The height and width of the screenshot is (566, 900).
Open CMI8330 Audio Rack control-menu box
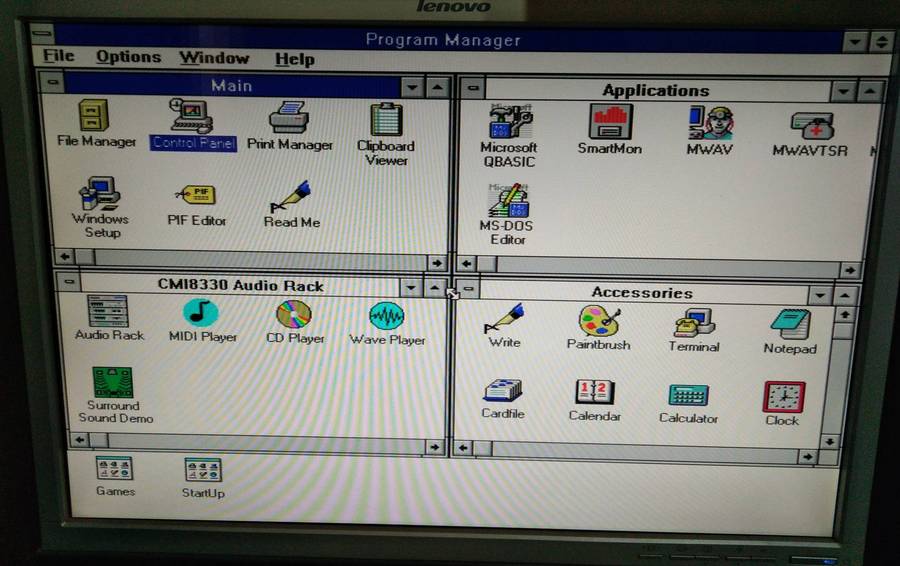[x=69, y=281]
